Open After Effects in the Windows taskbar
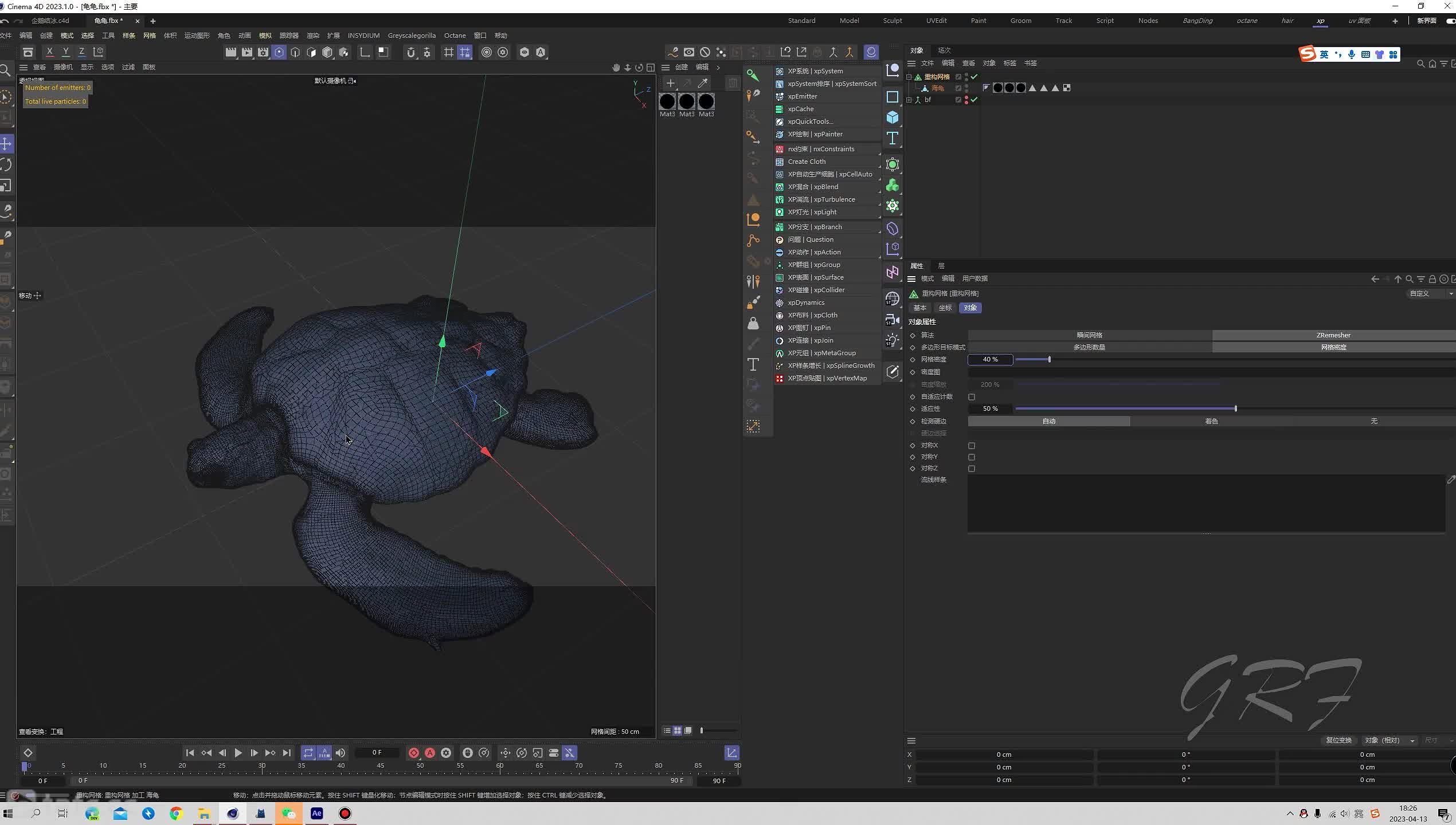 coord(317,814)
